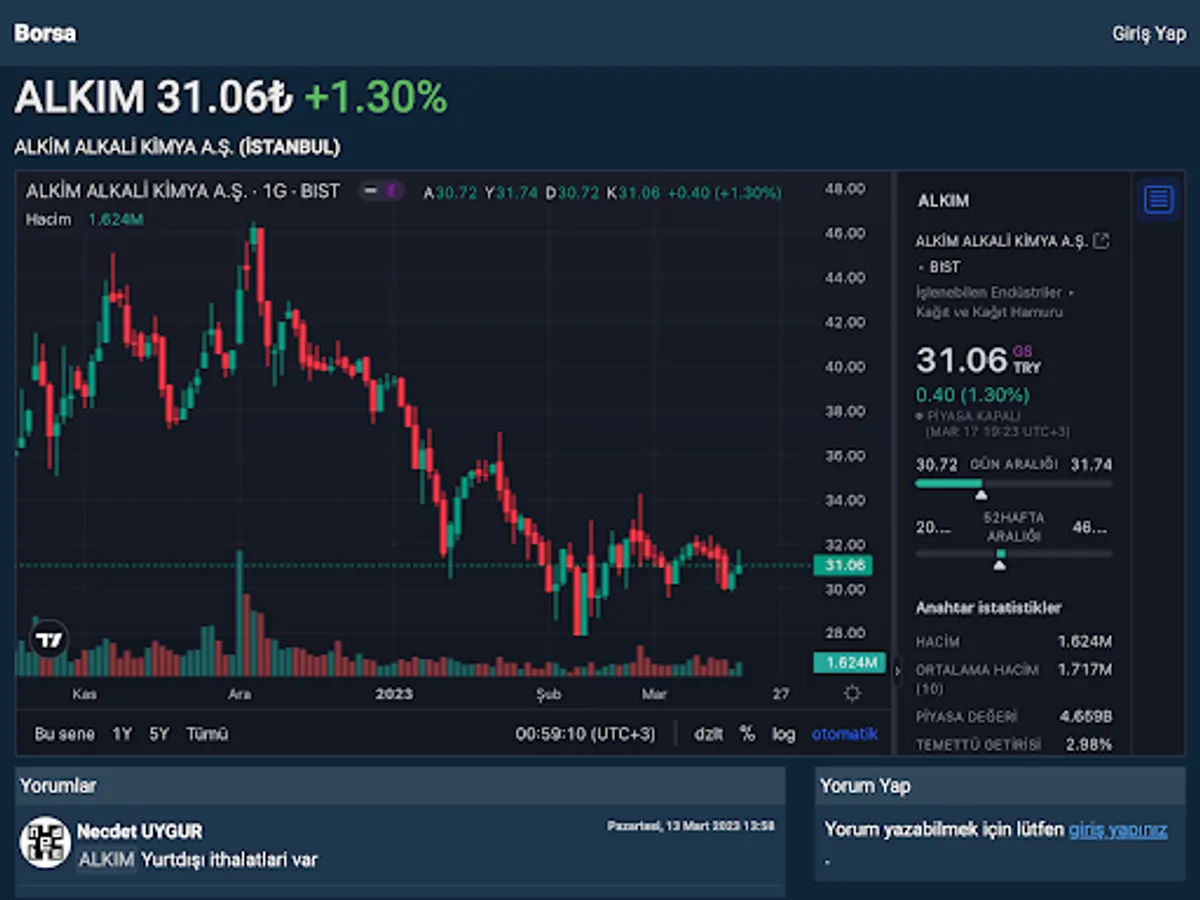Select the Bu sene date range
This screenshot has width=1200, height=900.
[65, 734]
